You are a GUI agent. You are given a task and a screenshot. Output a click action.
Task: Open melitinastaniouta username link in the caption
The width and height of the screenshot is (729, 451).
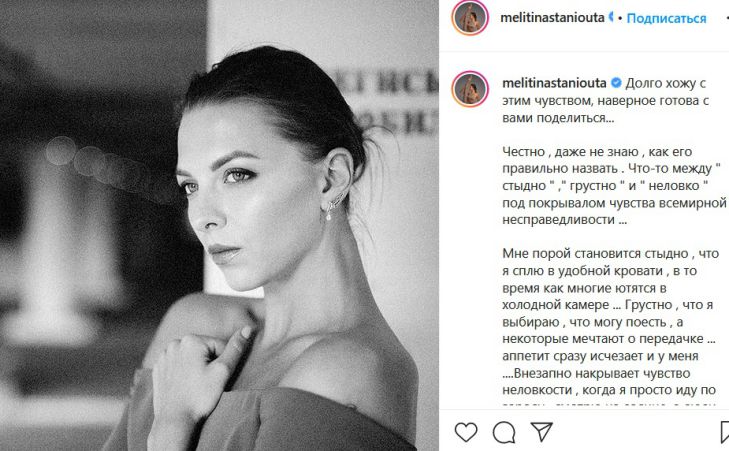554,83
